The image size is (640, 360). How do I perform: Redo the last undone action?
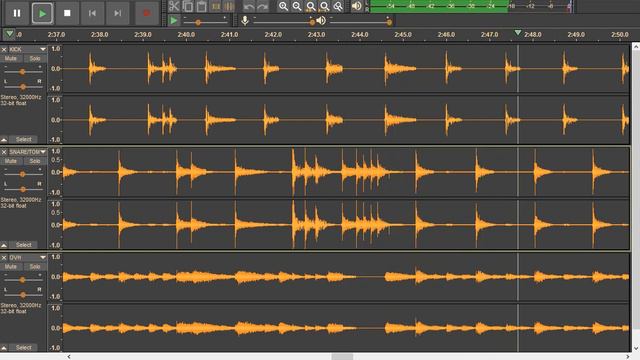click(x=262, y=6)
